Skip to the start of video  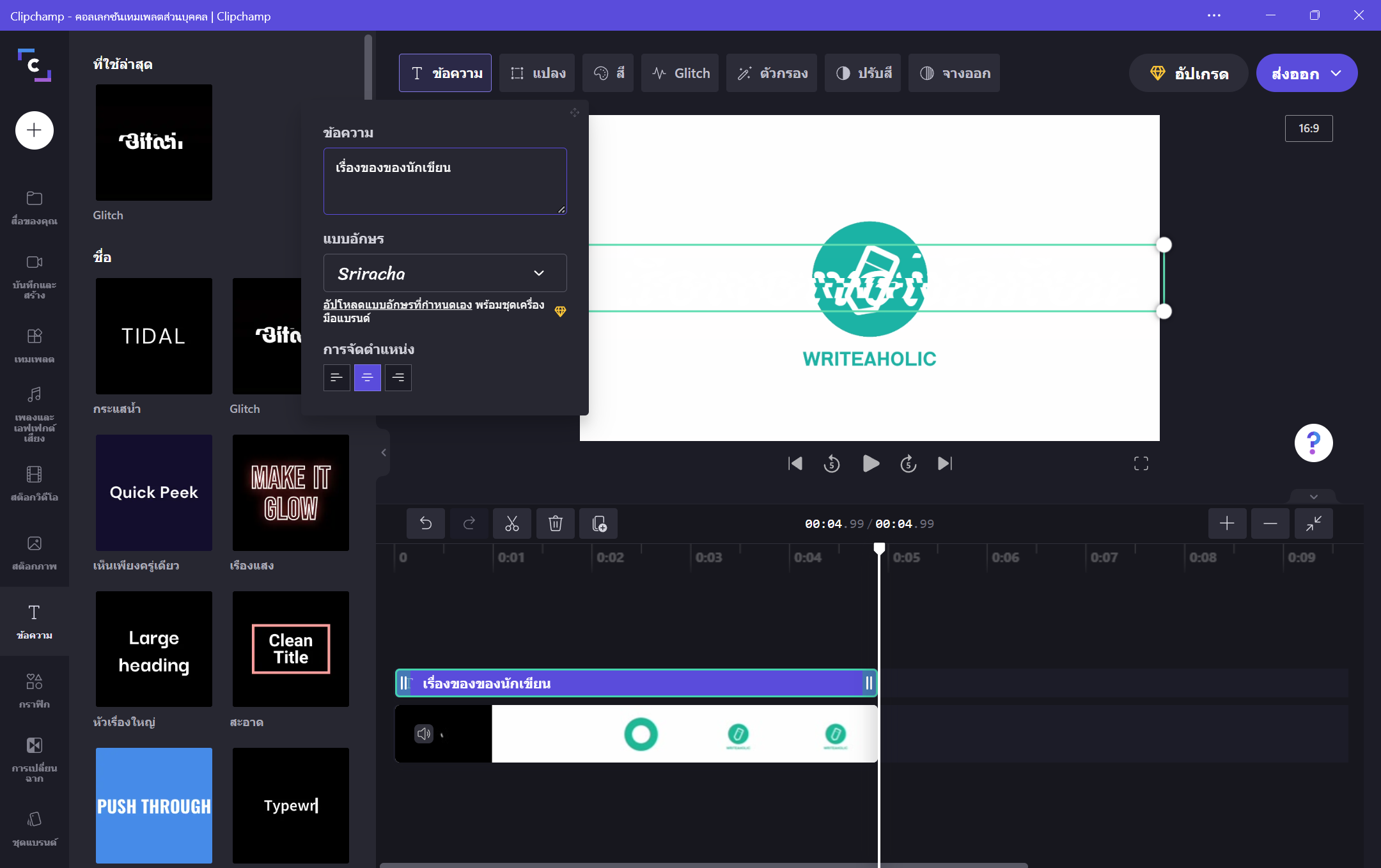click(795, 463)
